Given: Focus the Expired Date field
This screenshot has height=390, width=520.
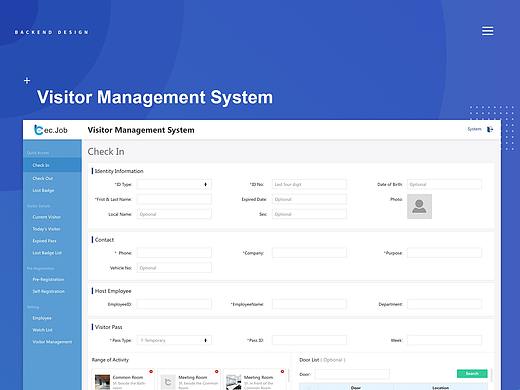Looking at the screenshot, I should click(x=309, y=199).
